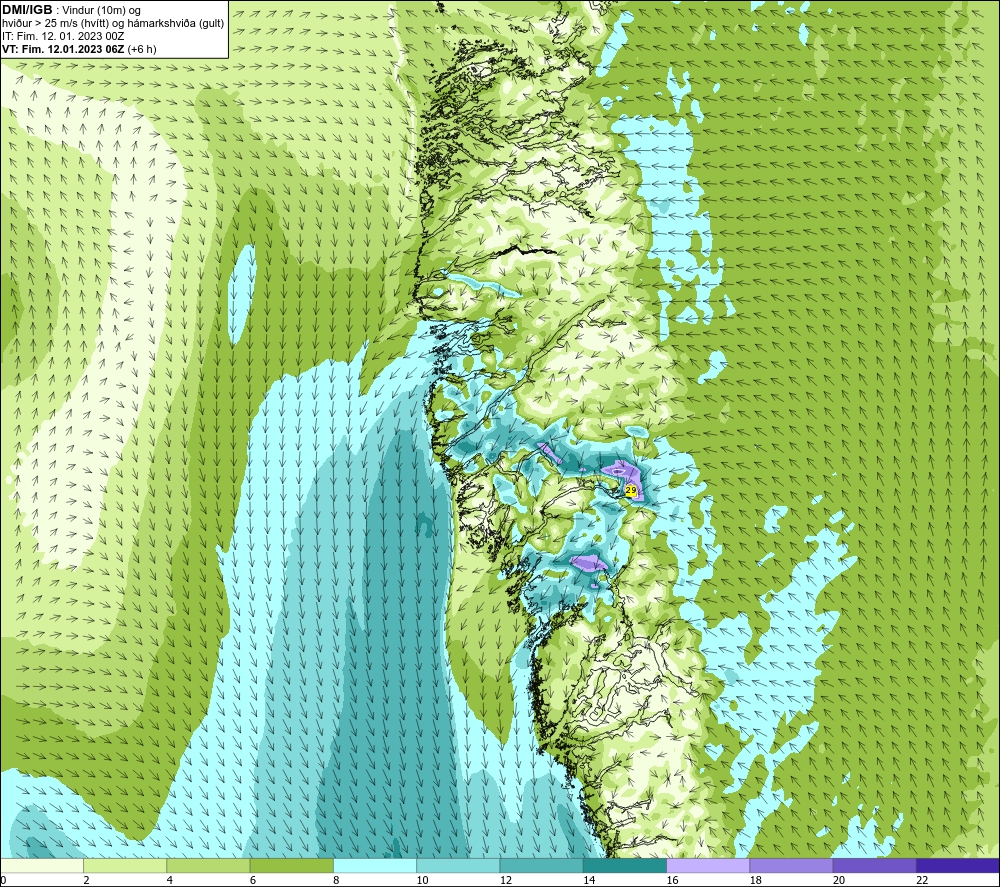The image size is (1000, 887).
Task: Pick the lavender 16–18 m/s legend swatch
Action: pos(708,865)
